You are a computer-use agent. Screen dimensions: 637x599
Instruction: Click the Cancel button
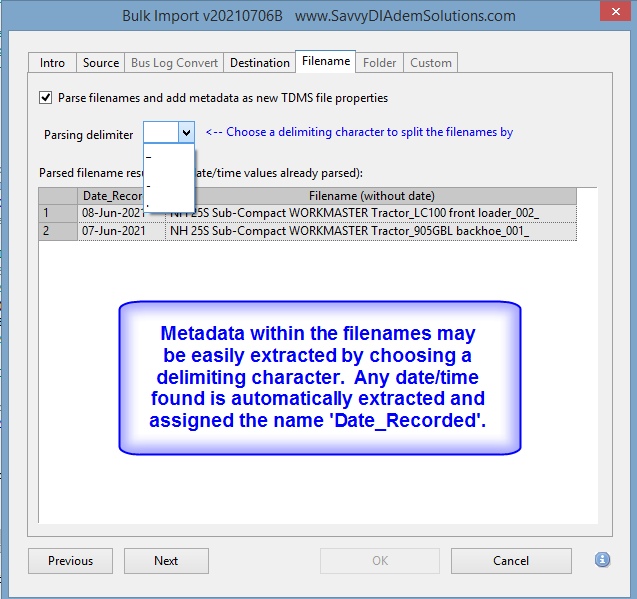512,561
